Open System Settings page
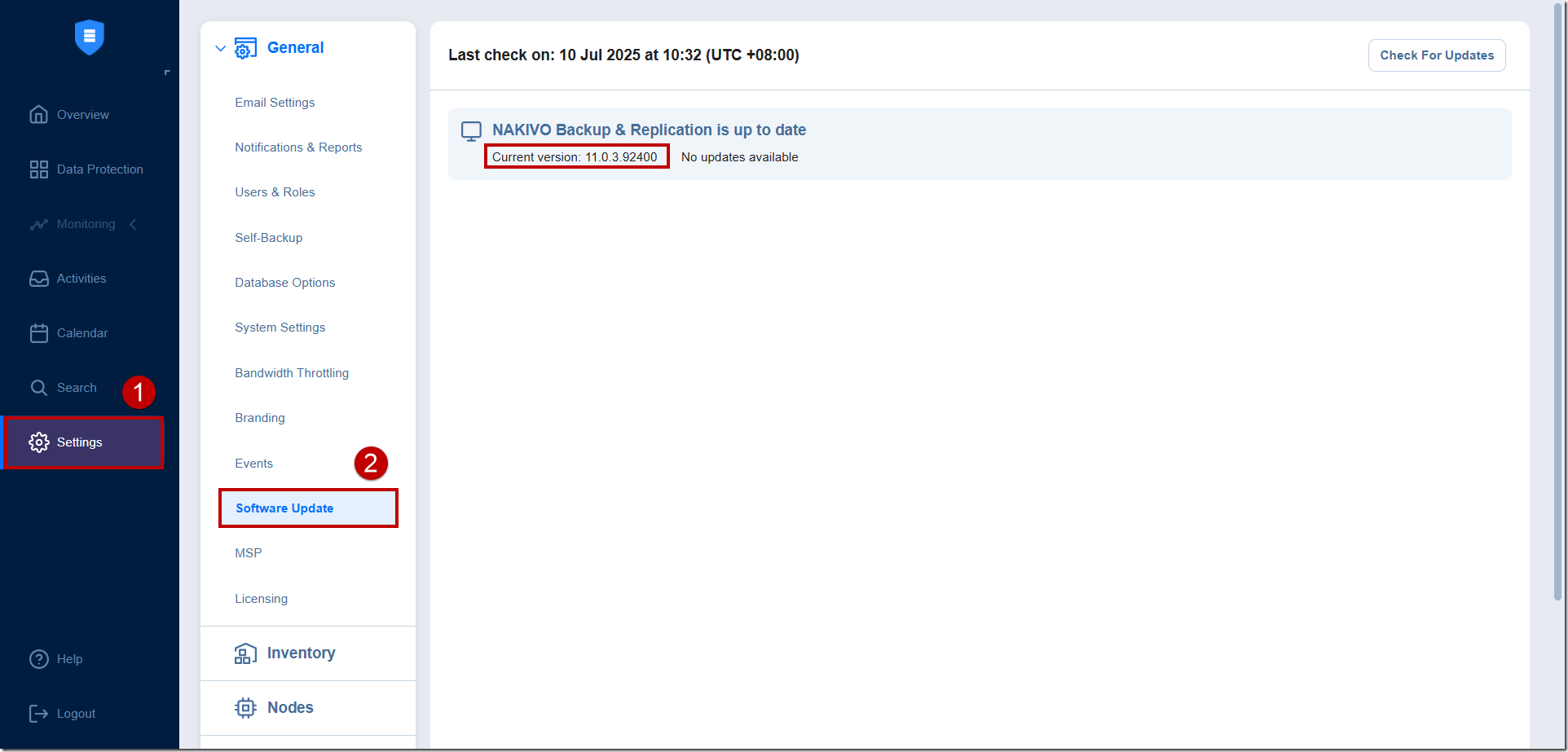 coord(280,328)
